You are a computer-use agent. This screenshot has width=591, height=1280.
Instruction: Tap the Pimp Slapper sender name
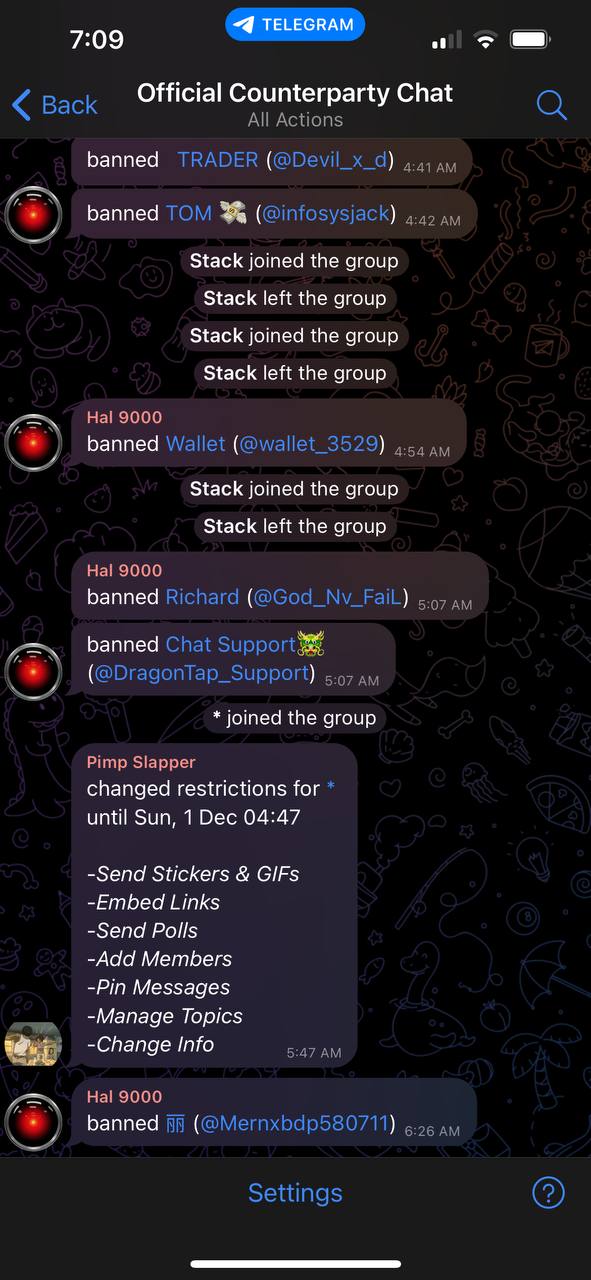(141, 762)
